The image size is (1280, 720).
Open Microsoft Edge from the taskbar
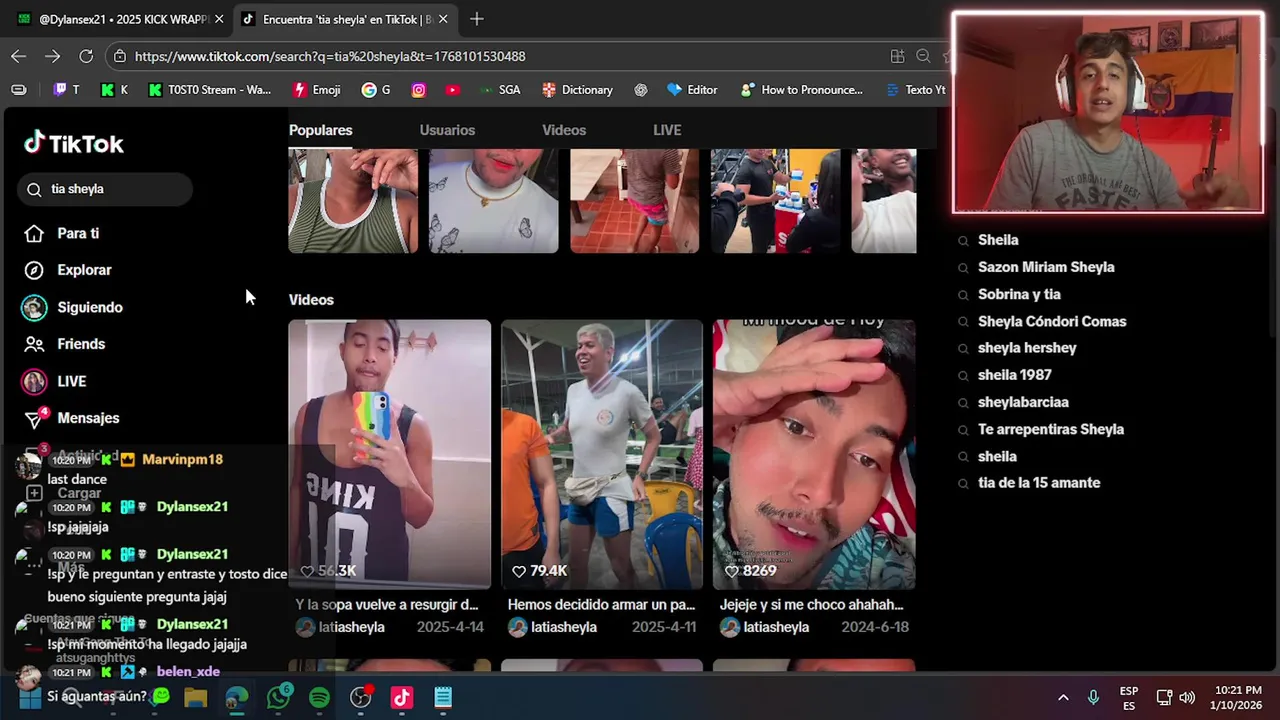[237, 697]
